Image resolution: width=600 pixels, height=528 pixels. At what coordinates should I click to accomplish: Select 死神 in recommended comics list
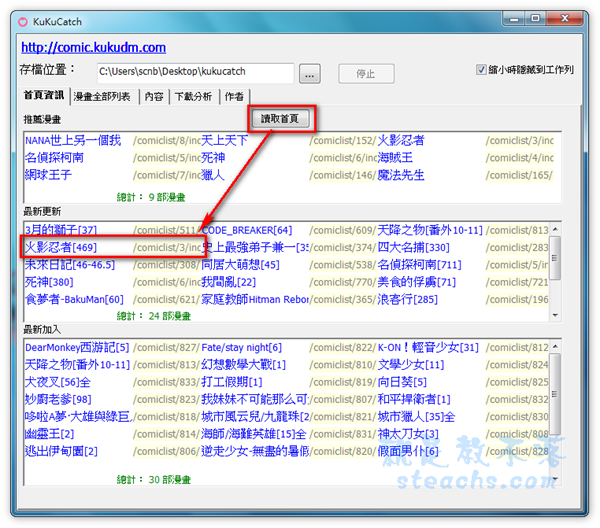pyautogui.click(x=213, y=158)
